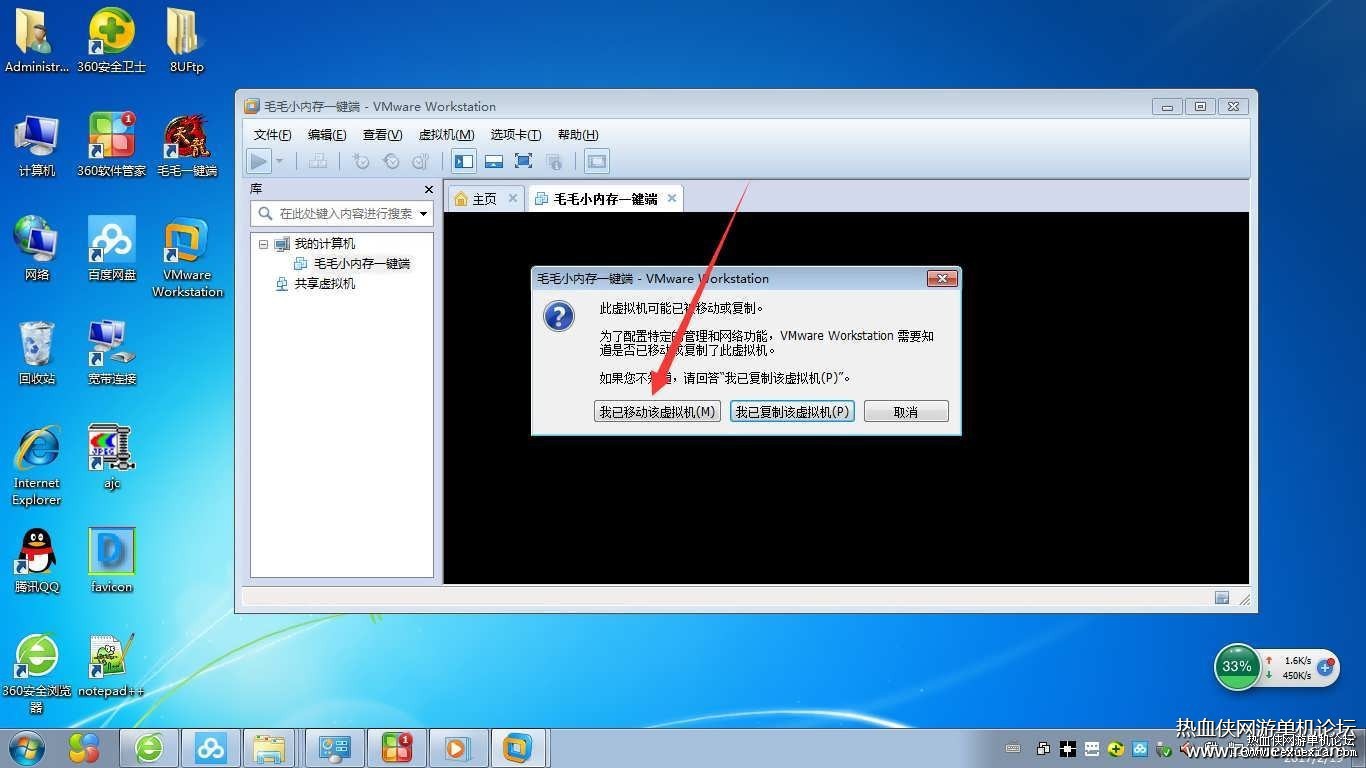The width and height of the screenshot is (1366, 768).
Task: Open the snapshot manager toolbar icon
Action: point(420,161)
